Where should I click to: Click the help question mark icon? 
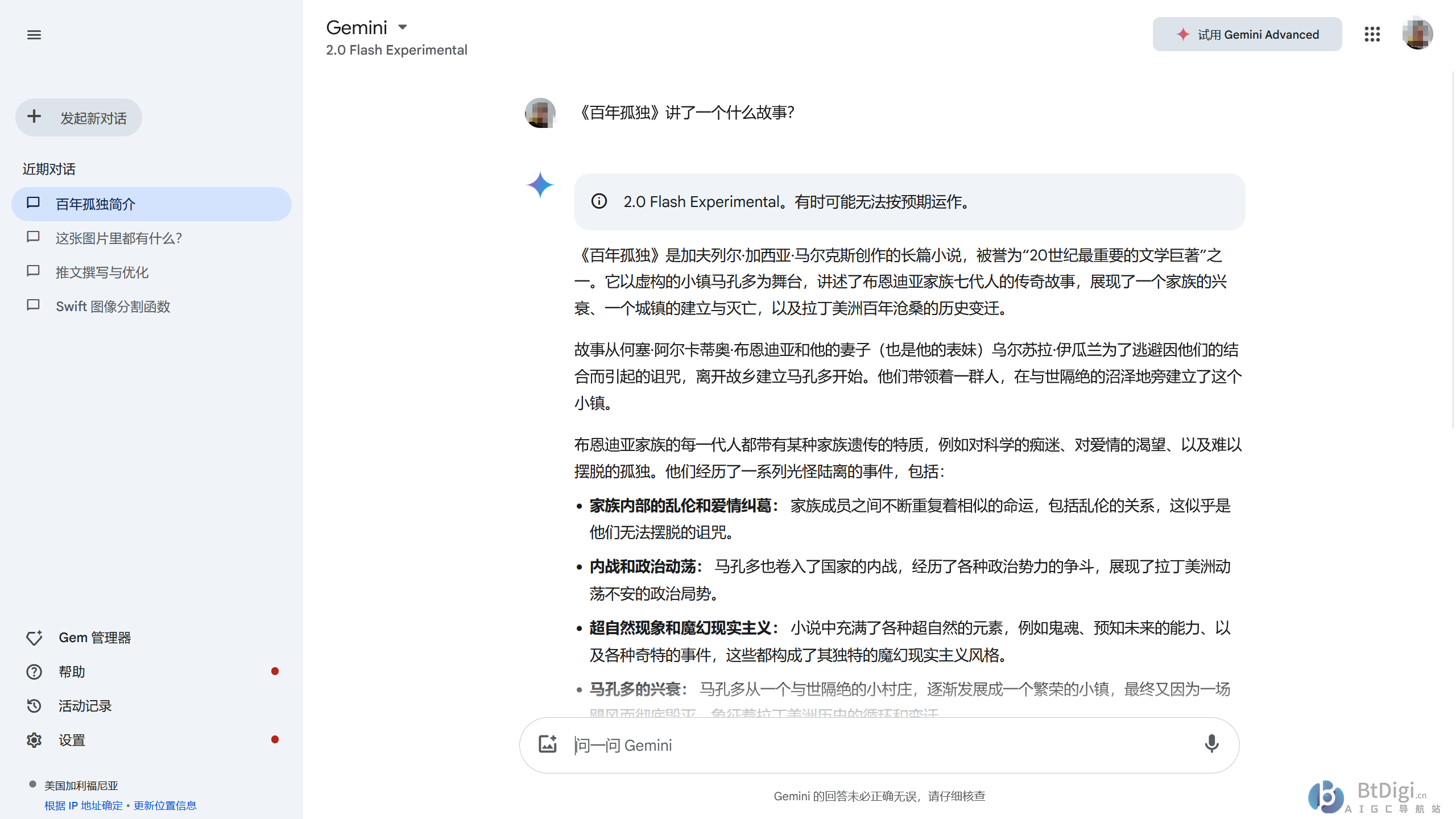tap(34, 672)
